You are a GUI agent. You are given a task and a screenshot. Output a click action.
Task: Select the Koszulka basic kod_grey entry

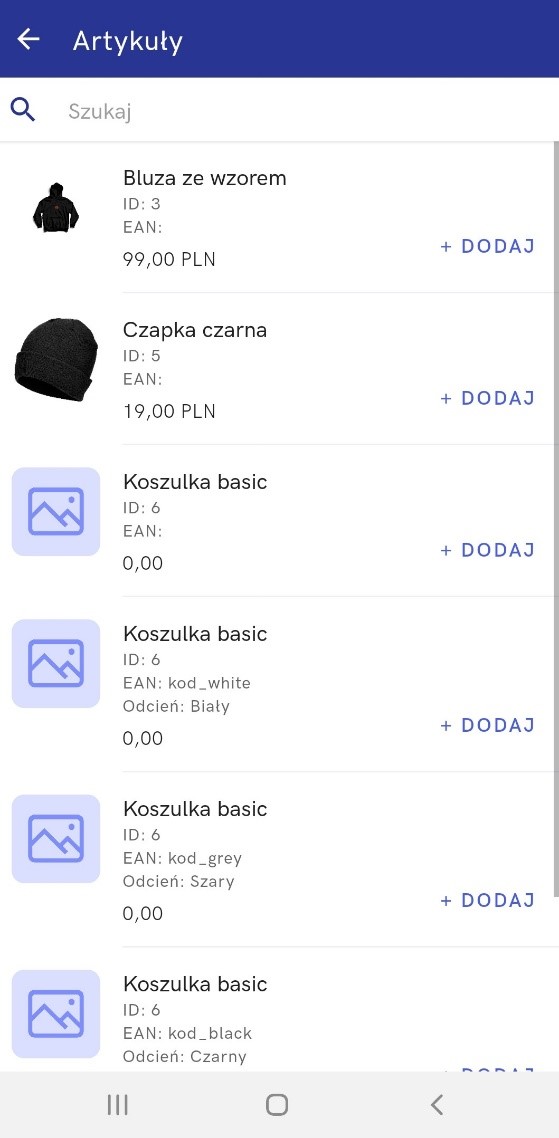coord(280,859)
